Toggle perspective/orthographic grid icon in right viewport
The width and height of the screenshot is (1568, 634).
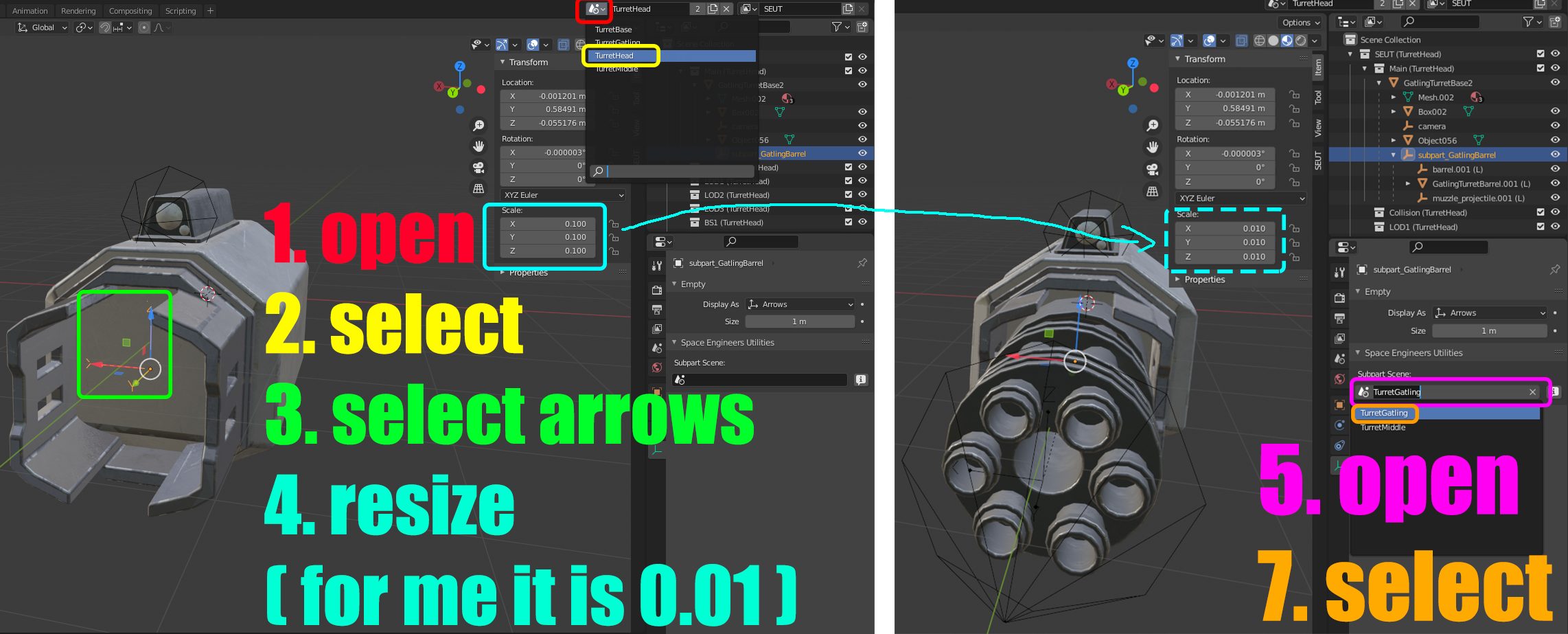pos(1153,191)
